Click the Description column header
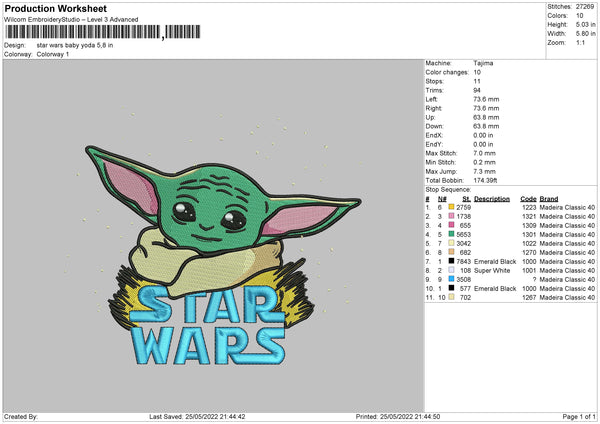This screenshot has width=600, height=424. [492, 199]
